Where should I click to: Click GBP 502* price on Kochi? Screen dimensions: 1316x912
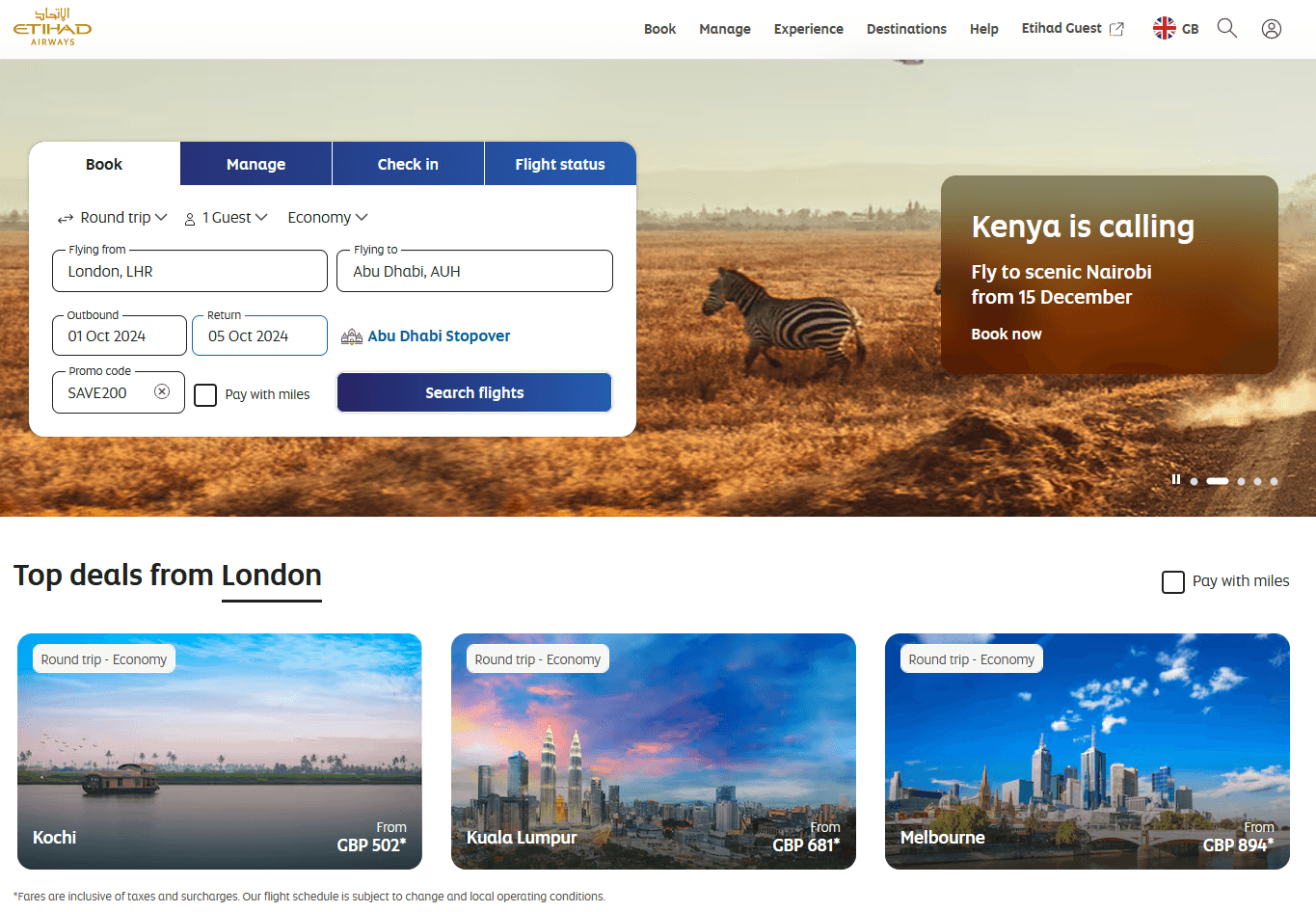[371, 845]
